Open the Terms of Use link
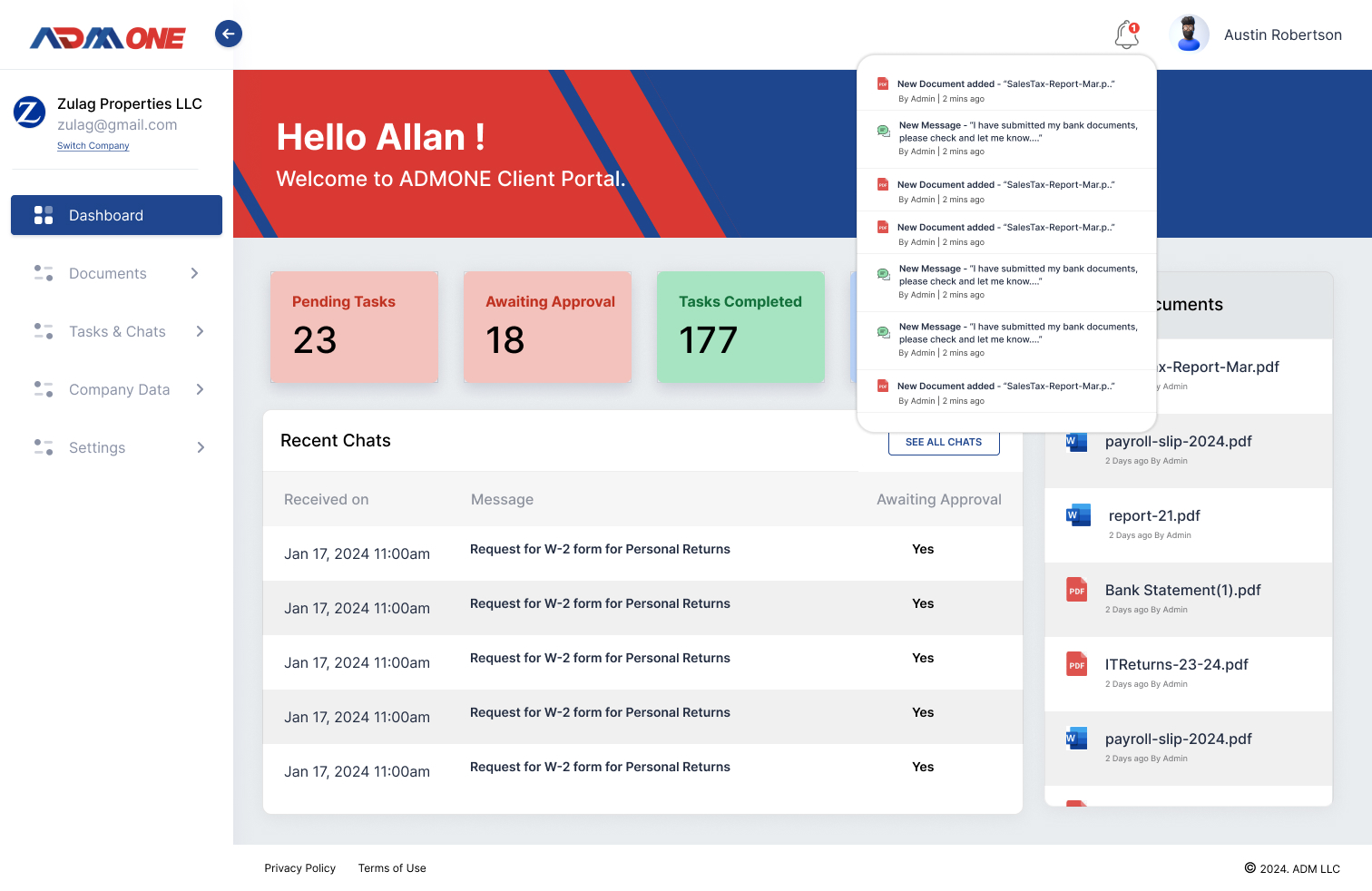1372x891 pixels. 392,868
